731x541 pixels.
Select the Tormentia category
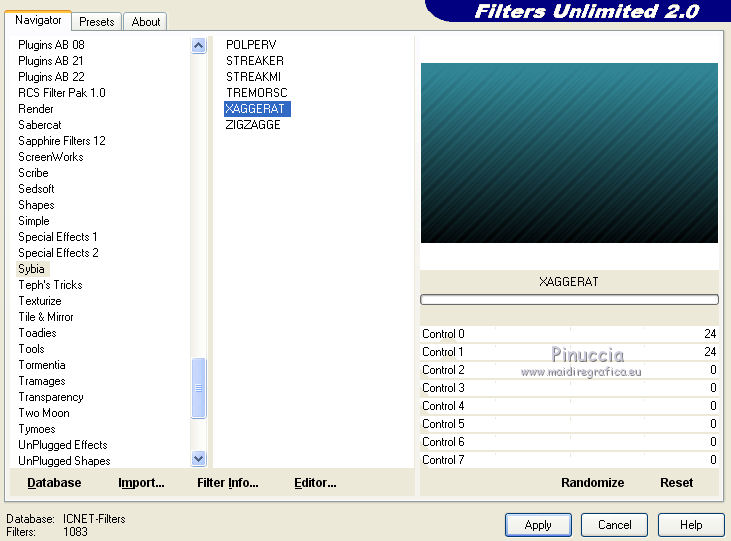(x=41, y=365)
